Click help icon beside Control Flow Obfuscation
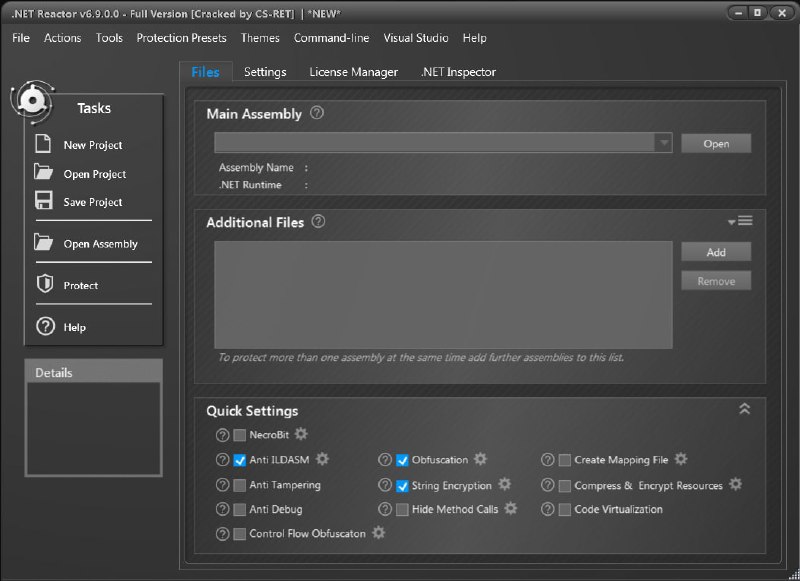The image size is (800, 581). click(x=222, y=534)
